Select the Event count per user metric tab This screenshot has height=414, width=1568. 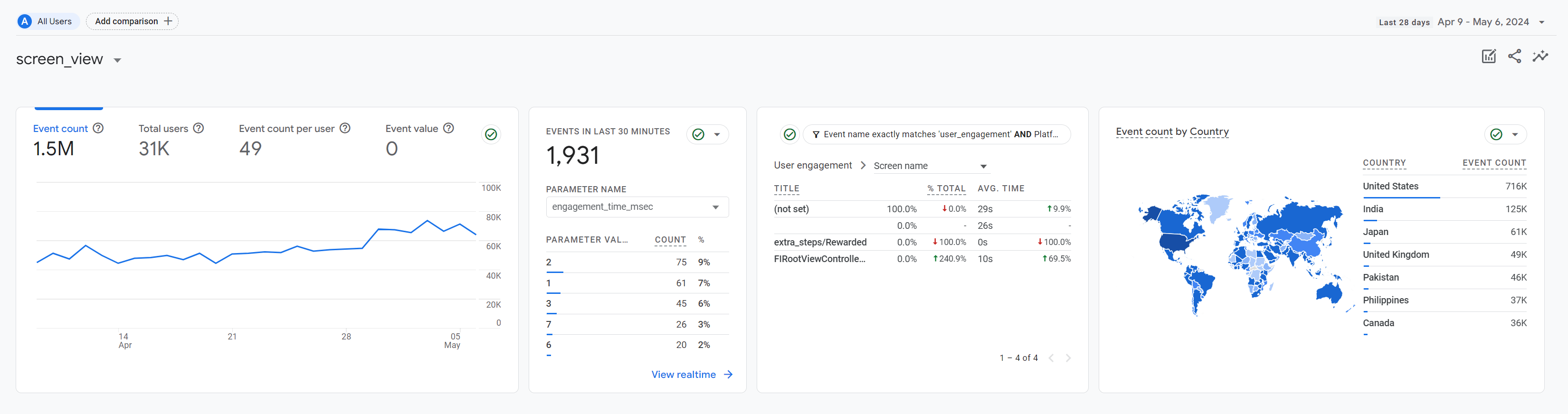pyautogui.click(x=295, y=140)
